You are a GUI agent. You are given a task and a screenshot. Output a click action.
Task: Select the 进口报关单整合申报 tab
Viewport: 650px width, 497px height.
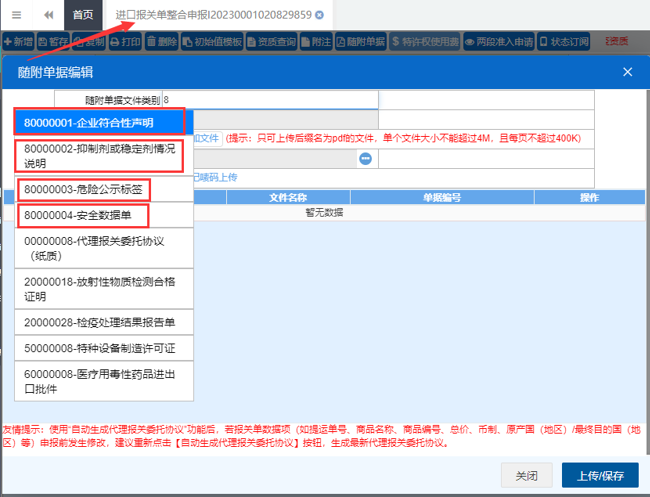point(213,15)
